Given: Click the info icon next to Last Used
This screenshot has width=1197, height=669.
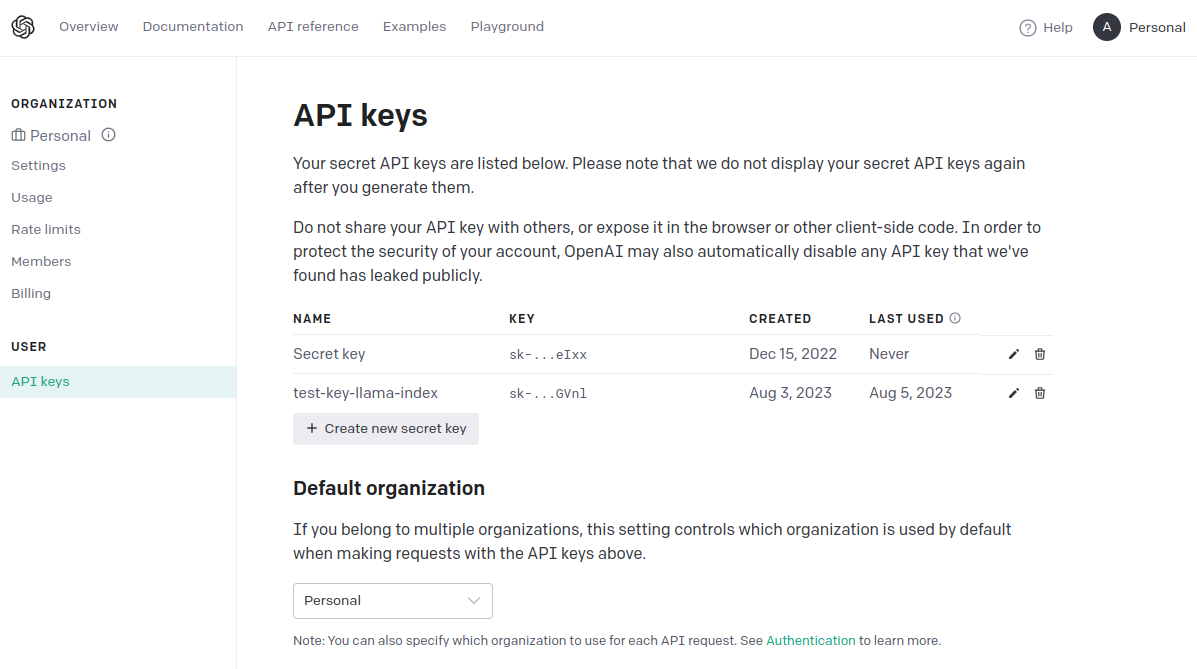Looking at the screenshot, I should point(955,318).
